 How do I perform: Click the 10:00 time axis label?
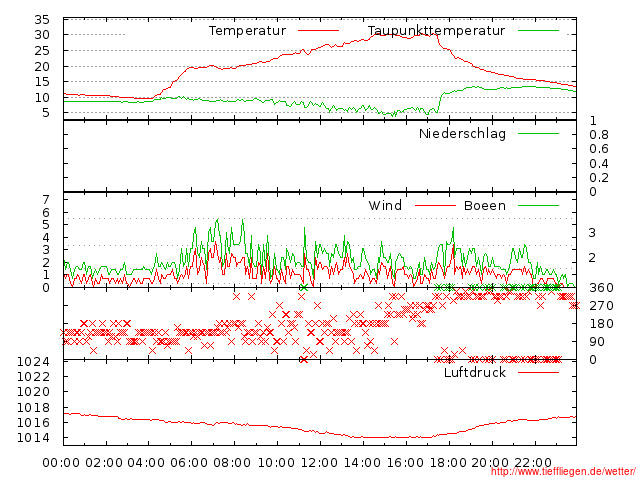point(276,463)
